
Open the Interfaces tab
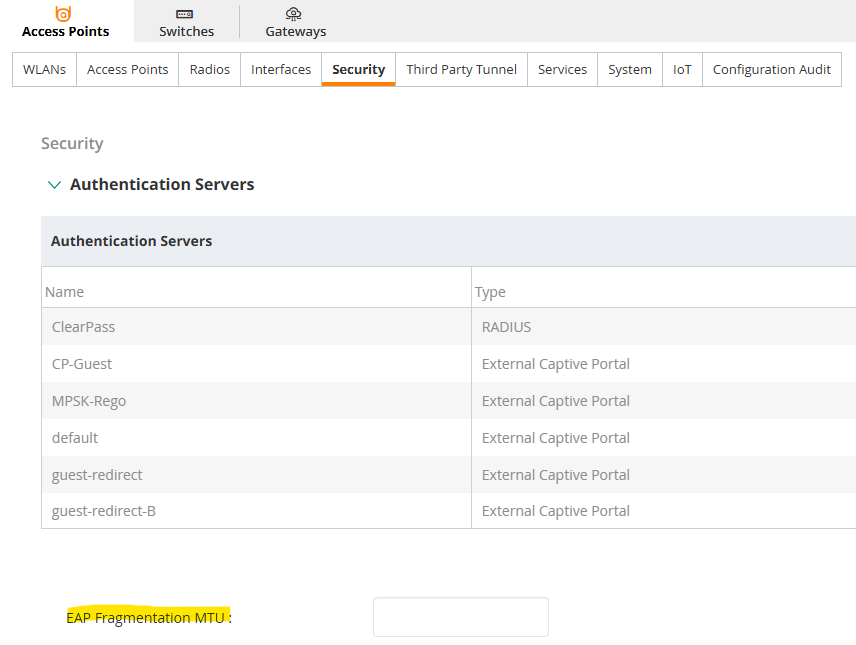[x=281, y=70]
